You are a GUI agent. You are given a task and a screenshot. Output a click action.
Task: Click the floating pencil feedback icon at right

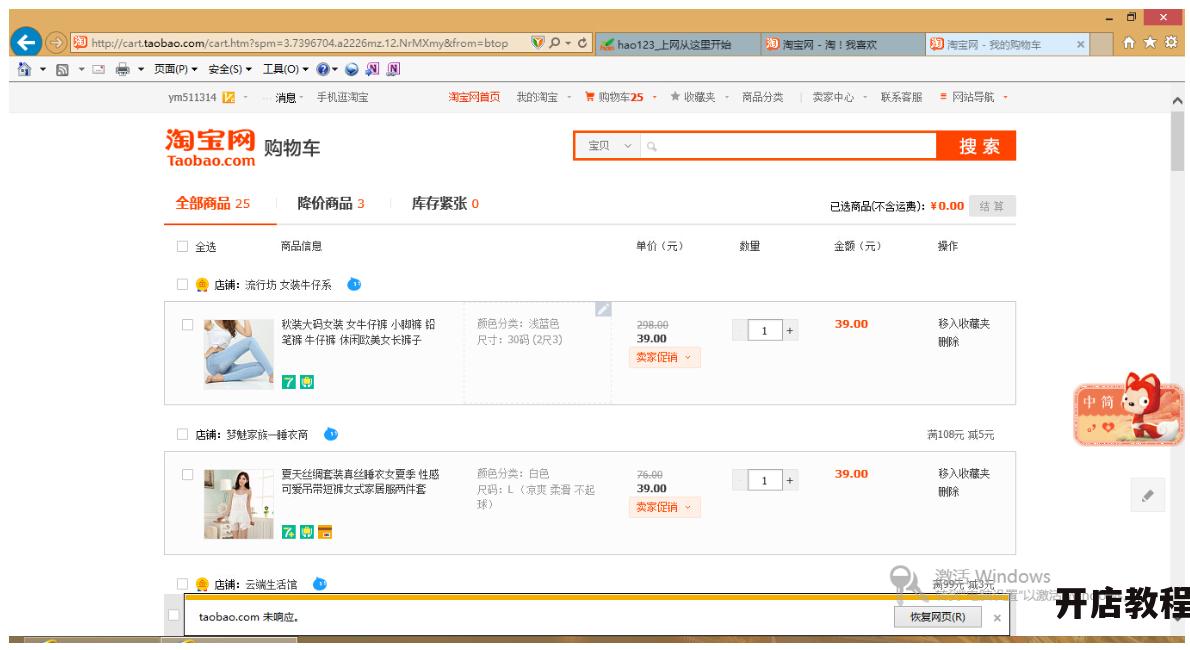(1148, 495)
